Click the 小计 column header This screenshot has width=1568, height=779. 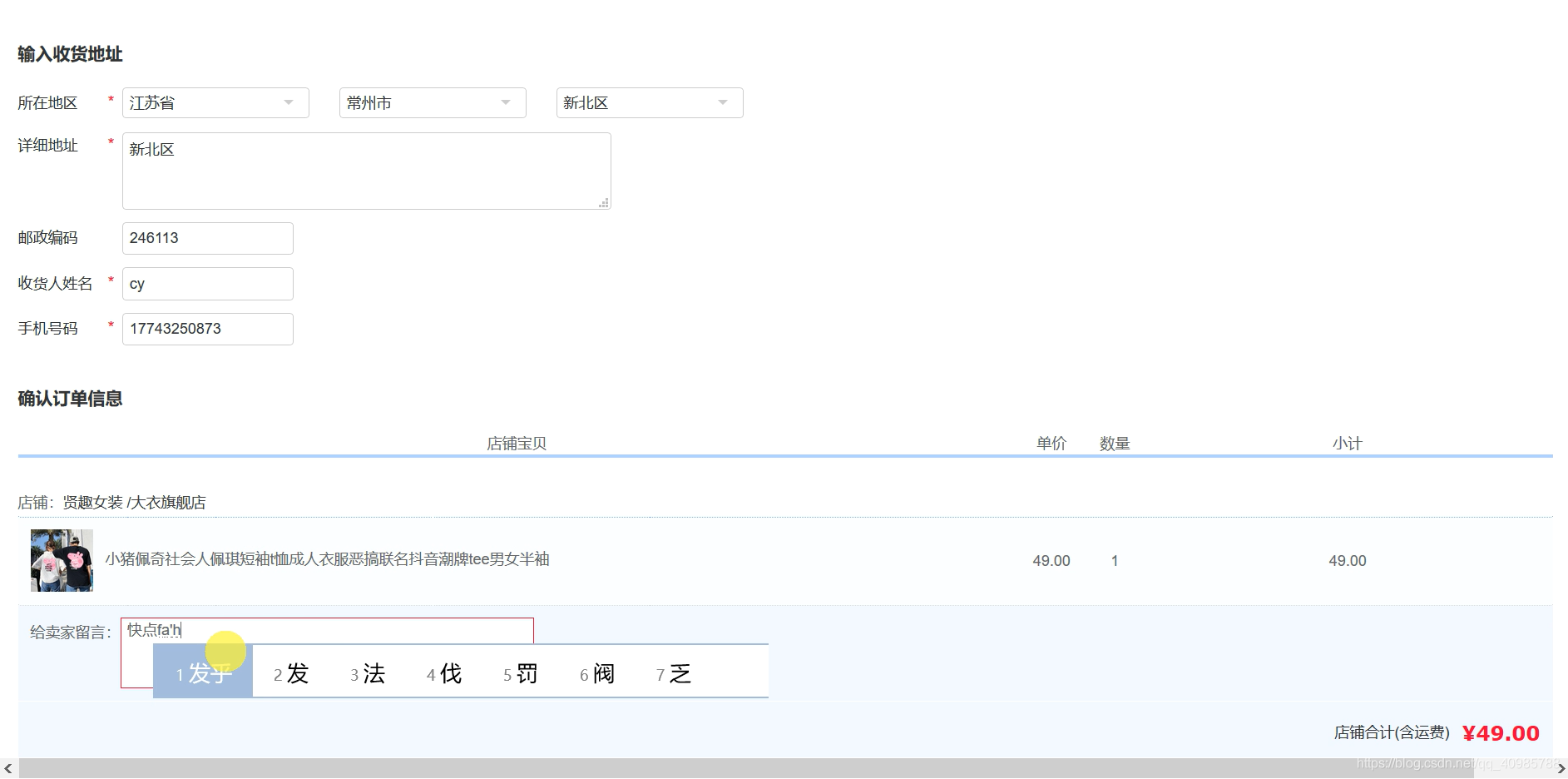pos(1348,444)
